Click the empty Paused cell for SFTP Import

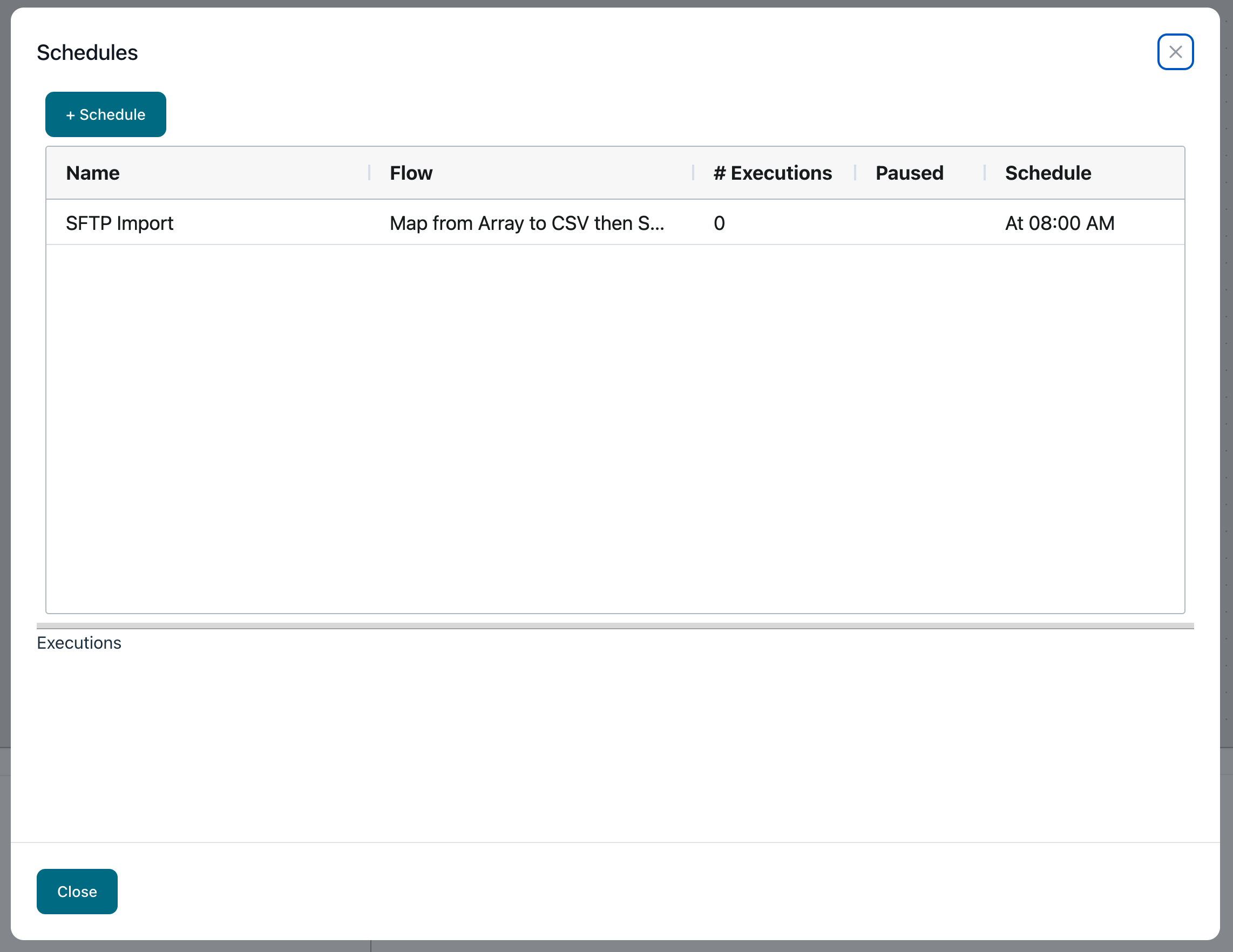point(920,223)
